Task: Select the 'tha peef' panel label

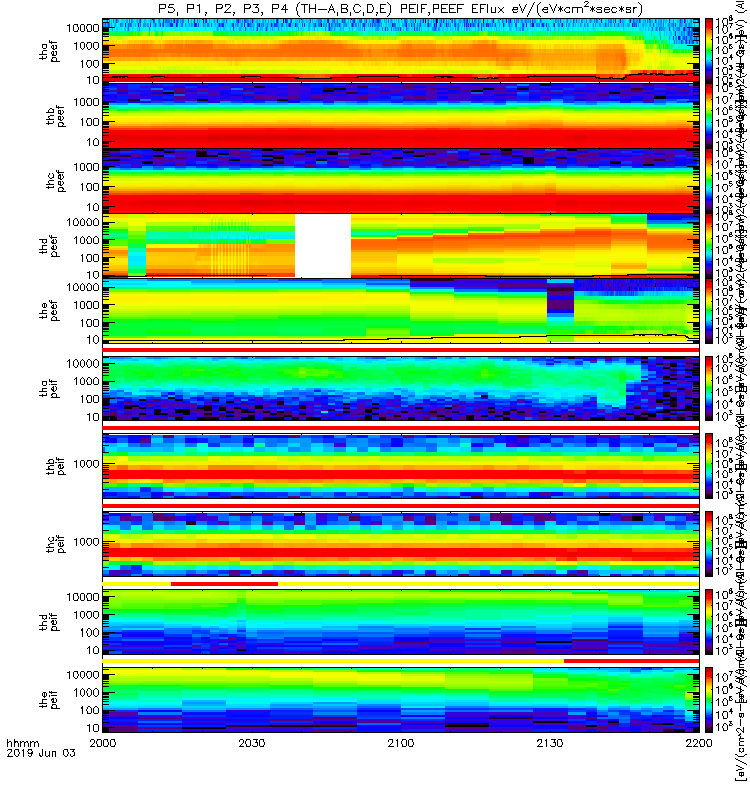Action: 49,52
